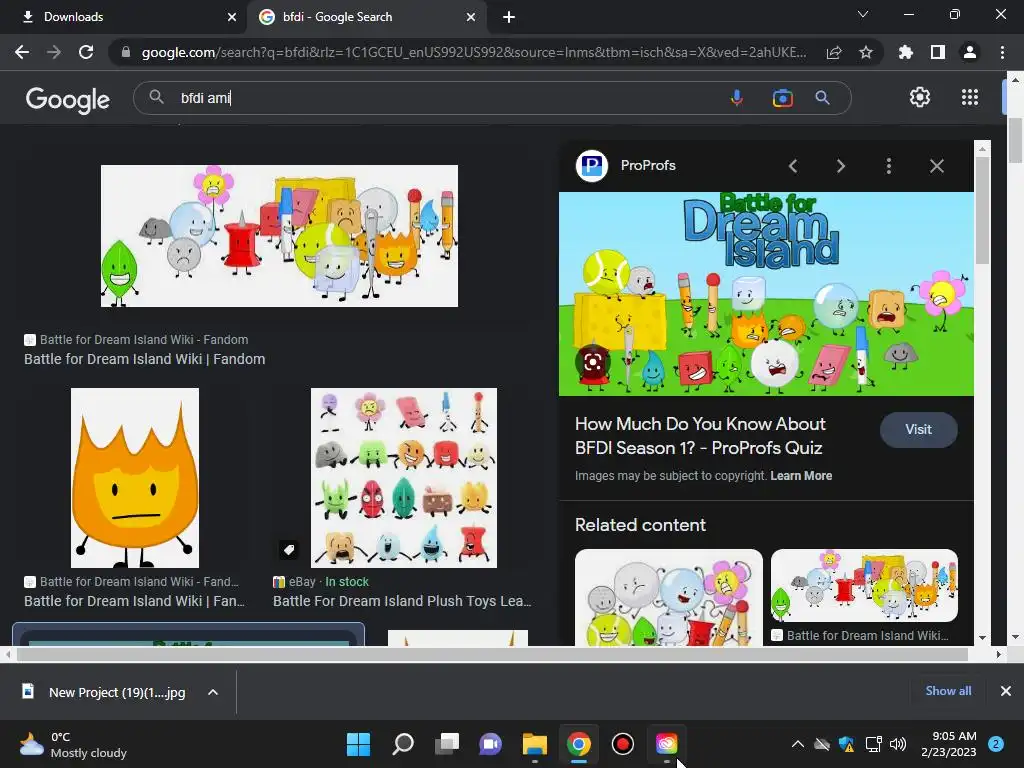The image size is (1024, 768).
Task: Open the system volume control
Action: 898,744
